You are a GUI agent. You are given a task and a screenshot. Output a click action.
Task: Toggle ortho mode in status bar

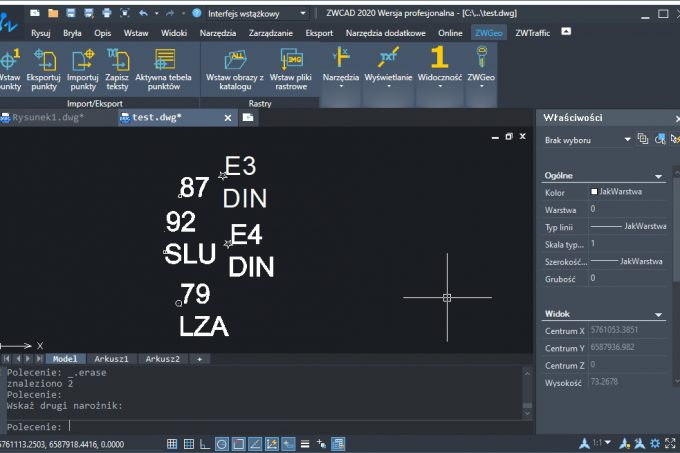205,443
